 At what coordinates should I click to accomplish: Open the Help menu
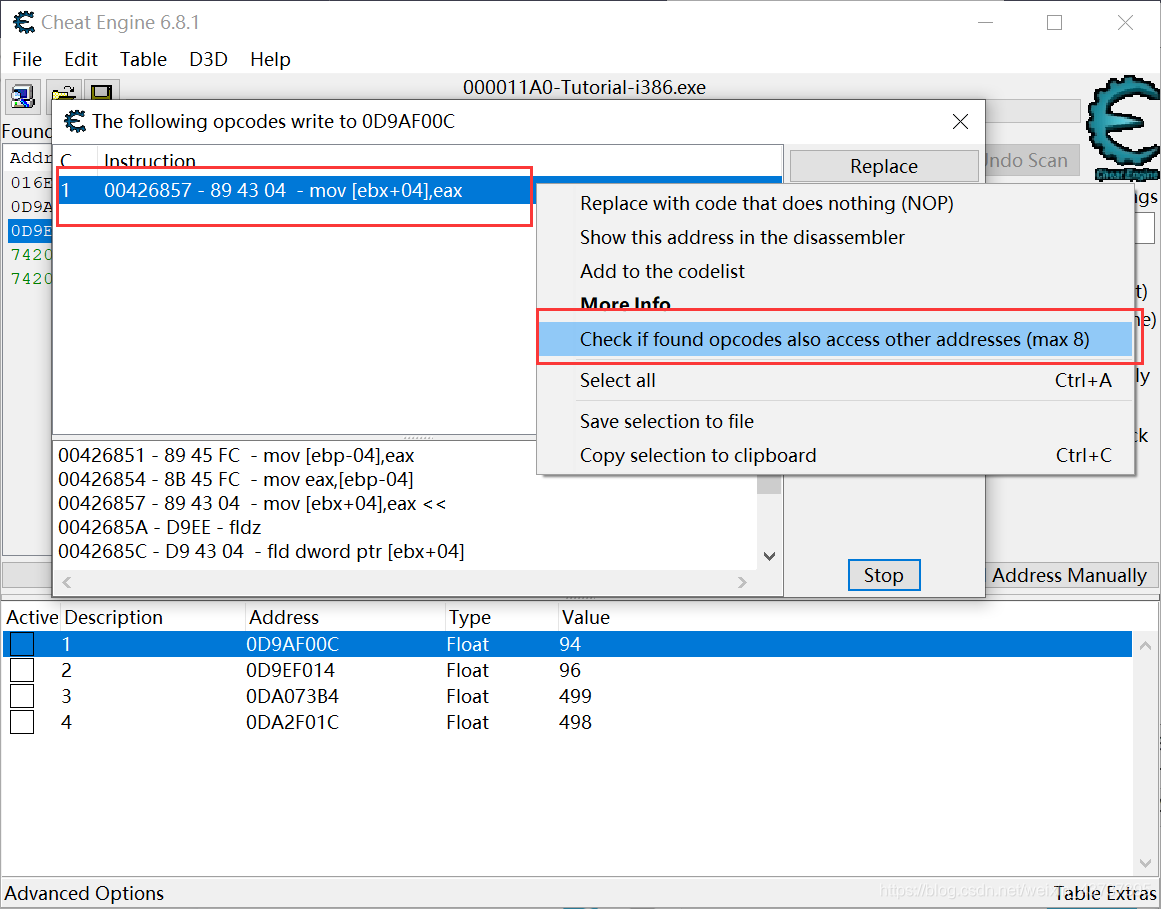click(x=270, y=59)
